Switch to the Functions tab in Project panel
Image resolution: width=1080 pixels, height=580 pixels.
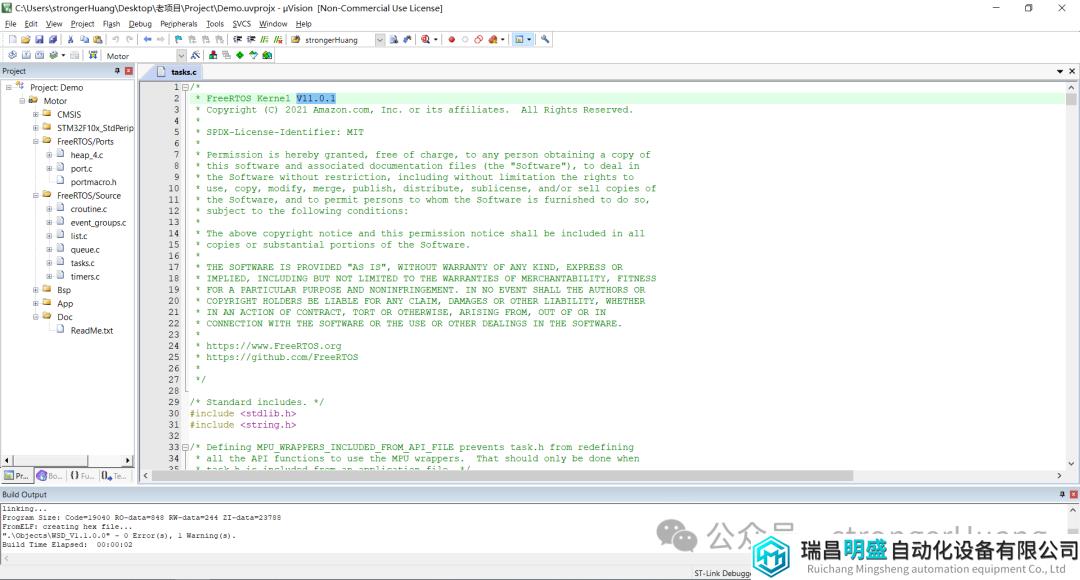[82, 475]
